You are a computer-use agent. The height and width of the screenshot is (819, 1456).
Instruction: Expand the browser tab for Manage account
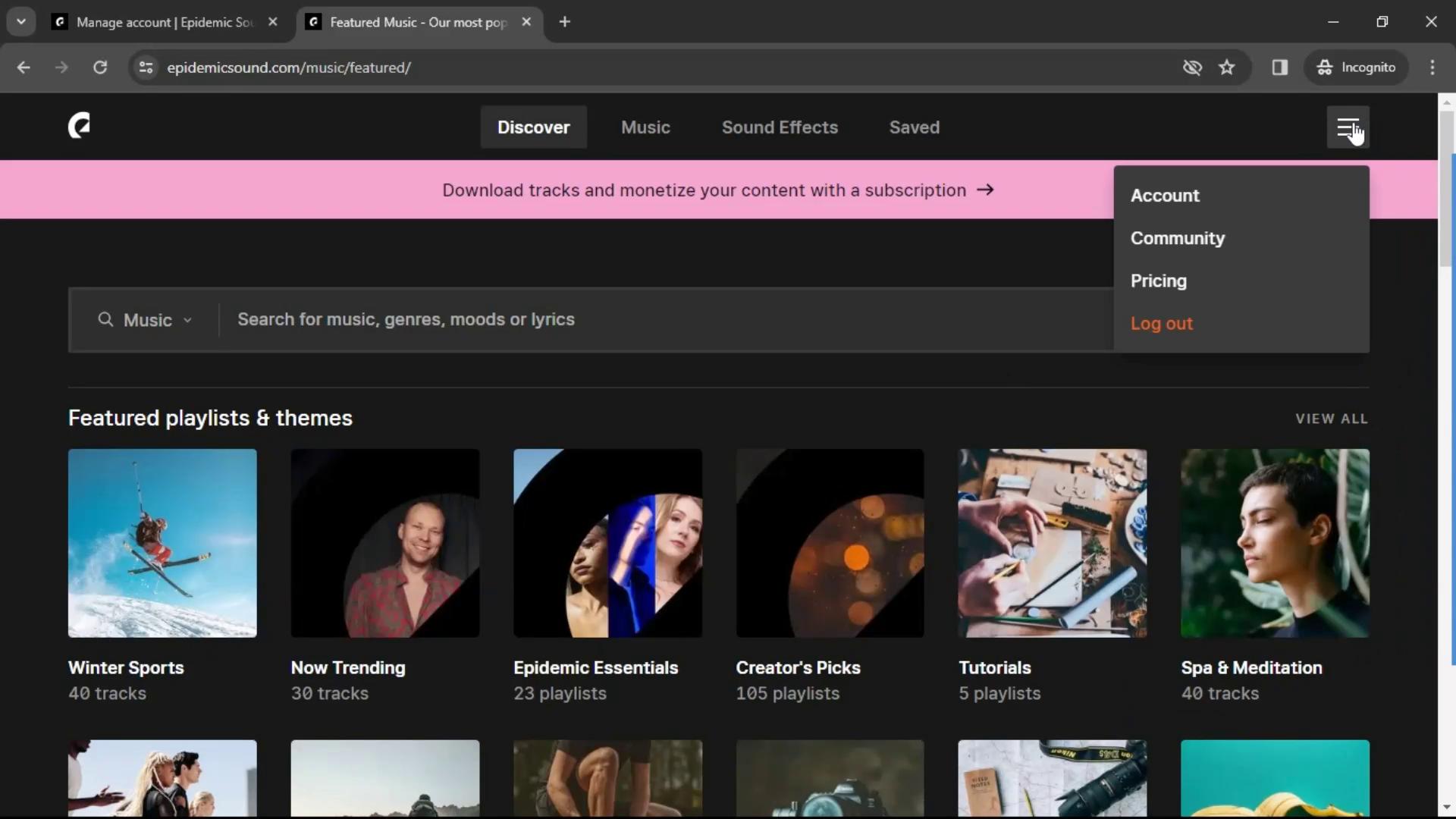click(x=164, y=22)
